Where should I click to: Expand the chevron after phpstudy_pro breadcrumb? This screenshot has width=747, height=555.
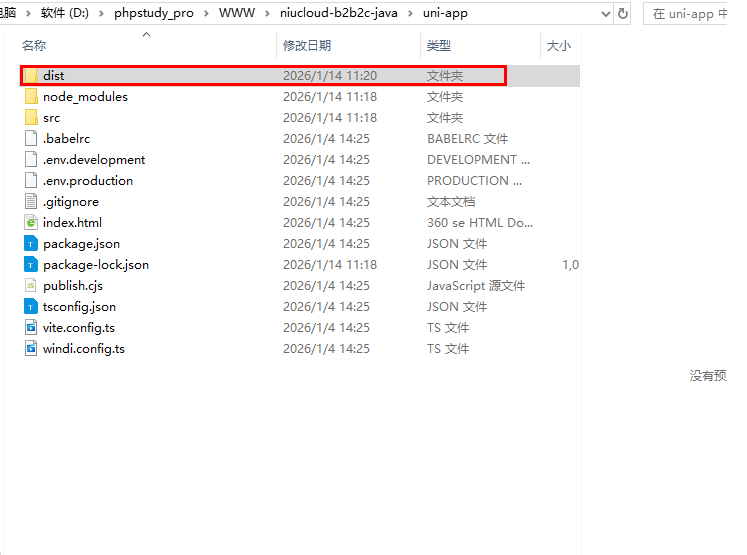click(x=207, y=14)
